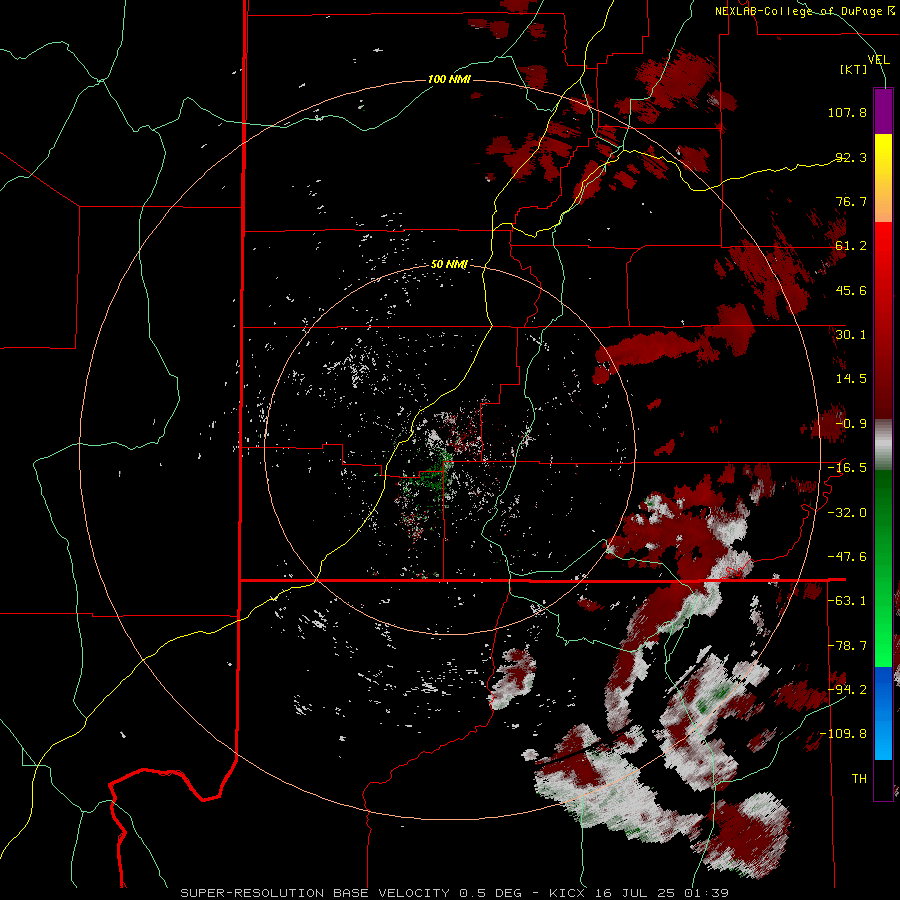Click the 61.2 velocity scale value
The height and width of the screenshot is (900, 900).
tap(851, 246)
